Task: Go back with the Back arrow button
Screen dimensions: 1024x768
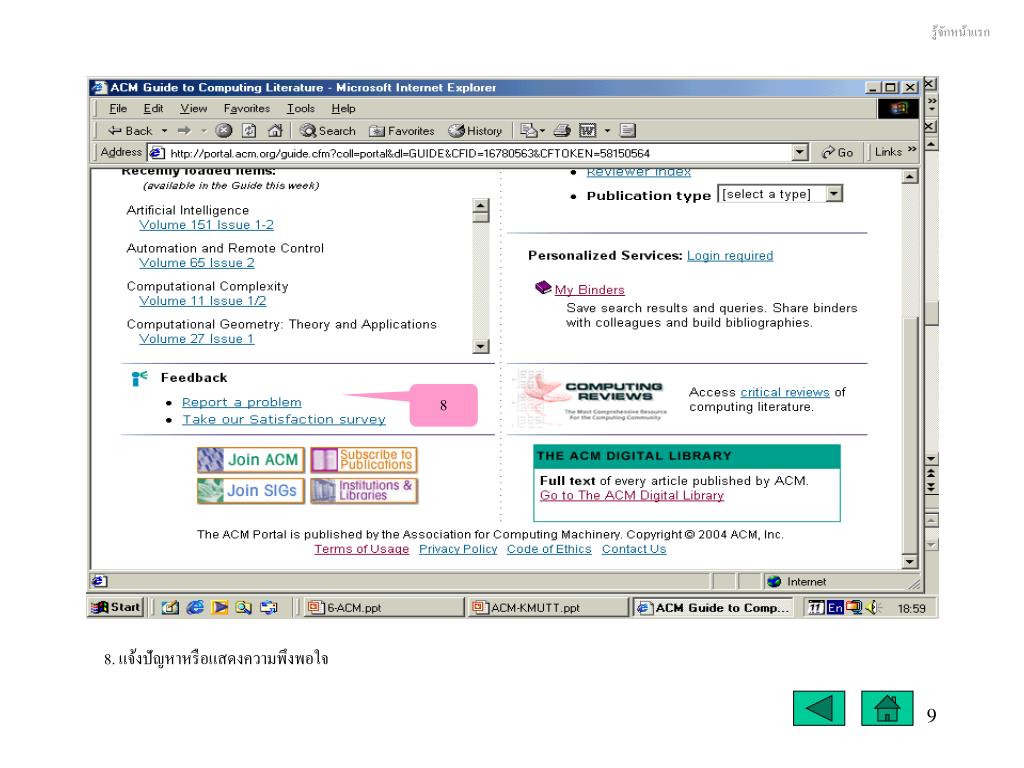Action: pos(130,131)
